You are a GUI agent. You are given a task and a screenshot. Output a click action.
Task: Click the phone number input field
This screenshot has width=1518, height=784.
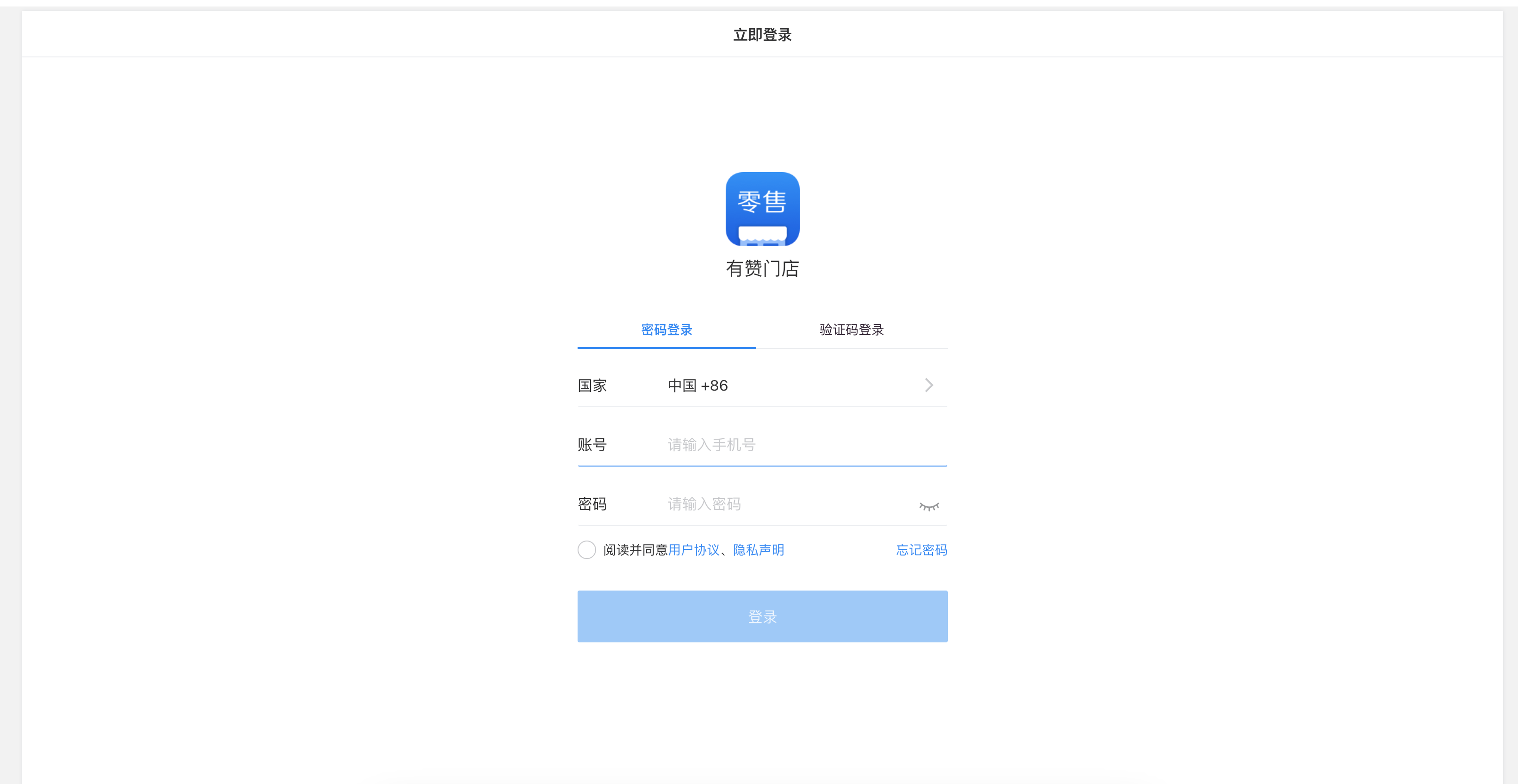pos(766,445)
